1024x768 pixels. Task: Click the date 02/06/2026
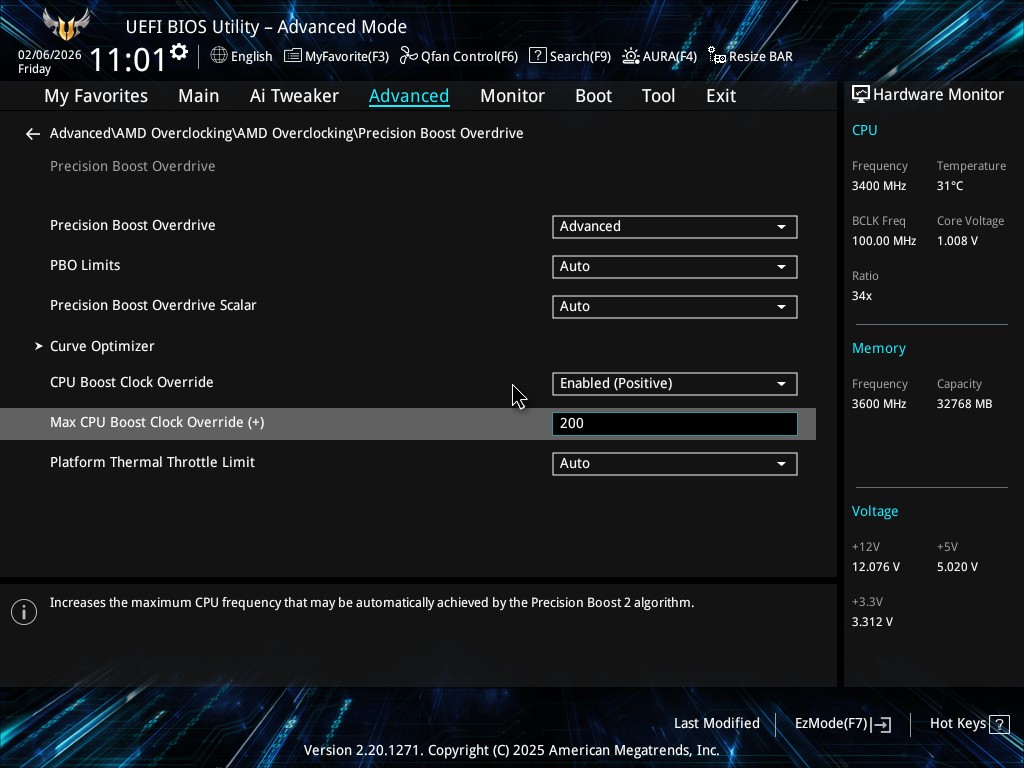pyautogui.click(x=50, y=55)
